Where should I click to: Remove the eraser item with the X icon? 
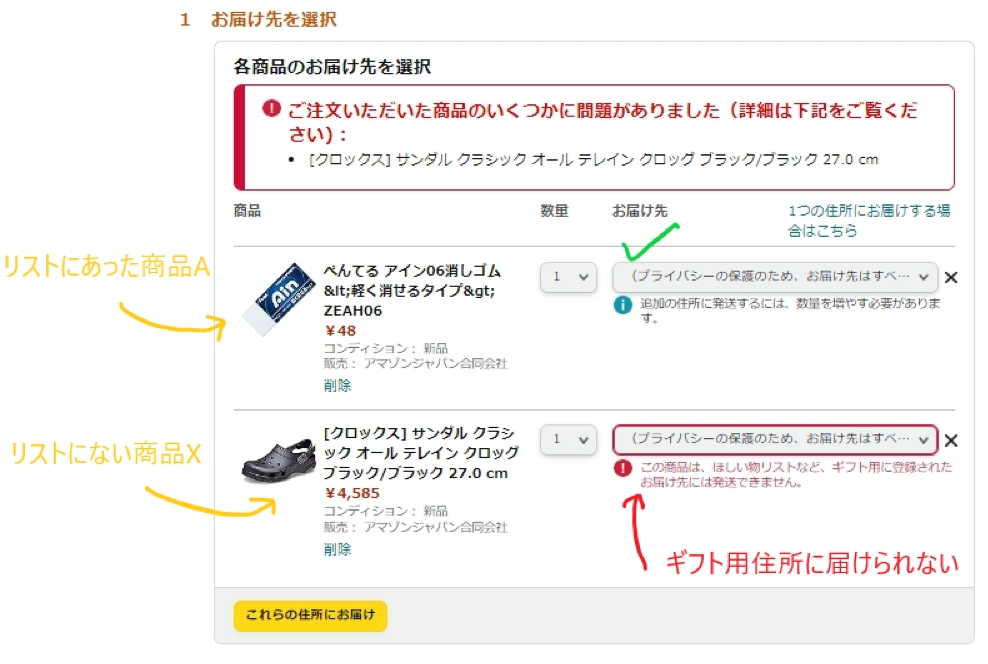(950, 278)
